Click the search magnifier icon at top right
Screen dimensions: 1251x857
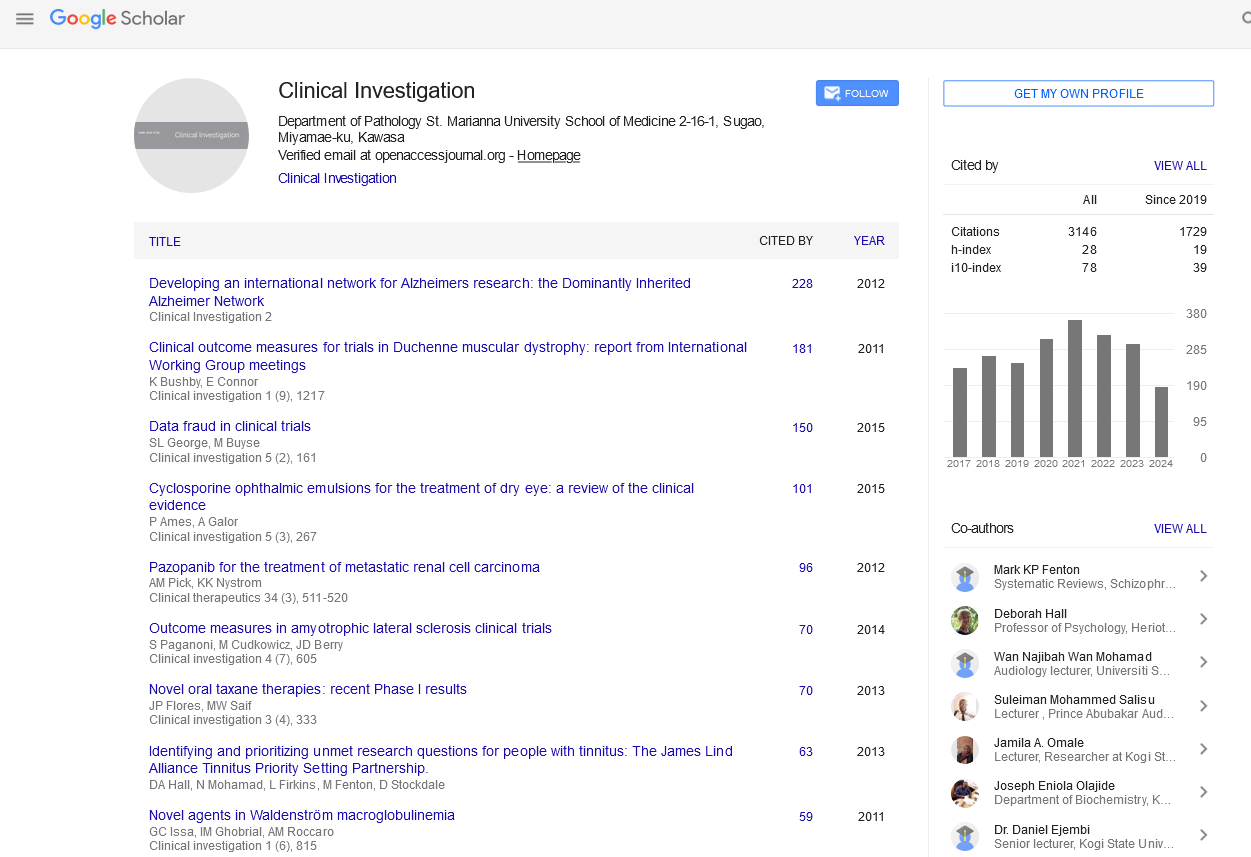tap(1244, 19)
